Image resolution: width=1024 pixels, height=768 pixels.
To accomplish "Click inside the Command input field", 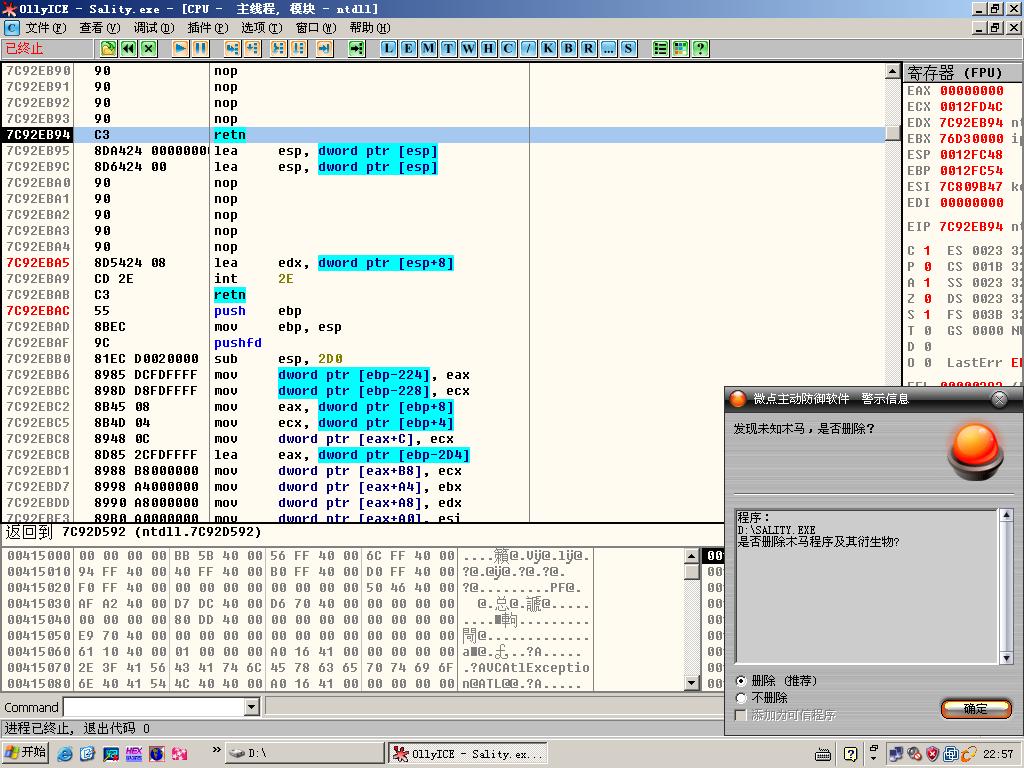I will click(154, 707).
